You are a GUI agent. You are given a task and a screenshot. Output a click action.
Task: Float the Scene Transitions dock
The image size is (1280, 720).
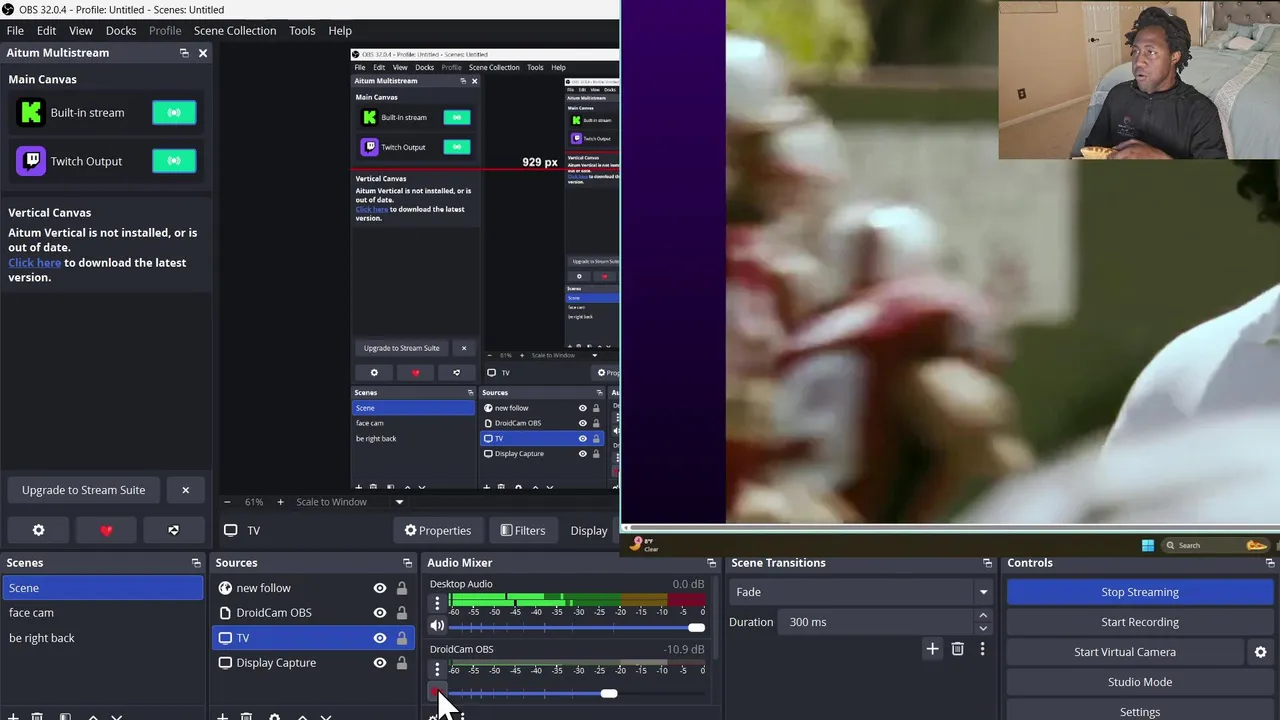click(987, 563)
